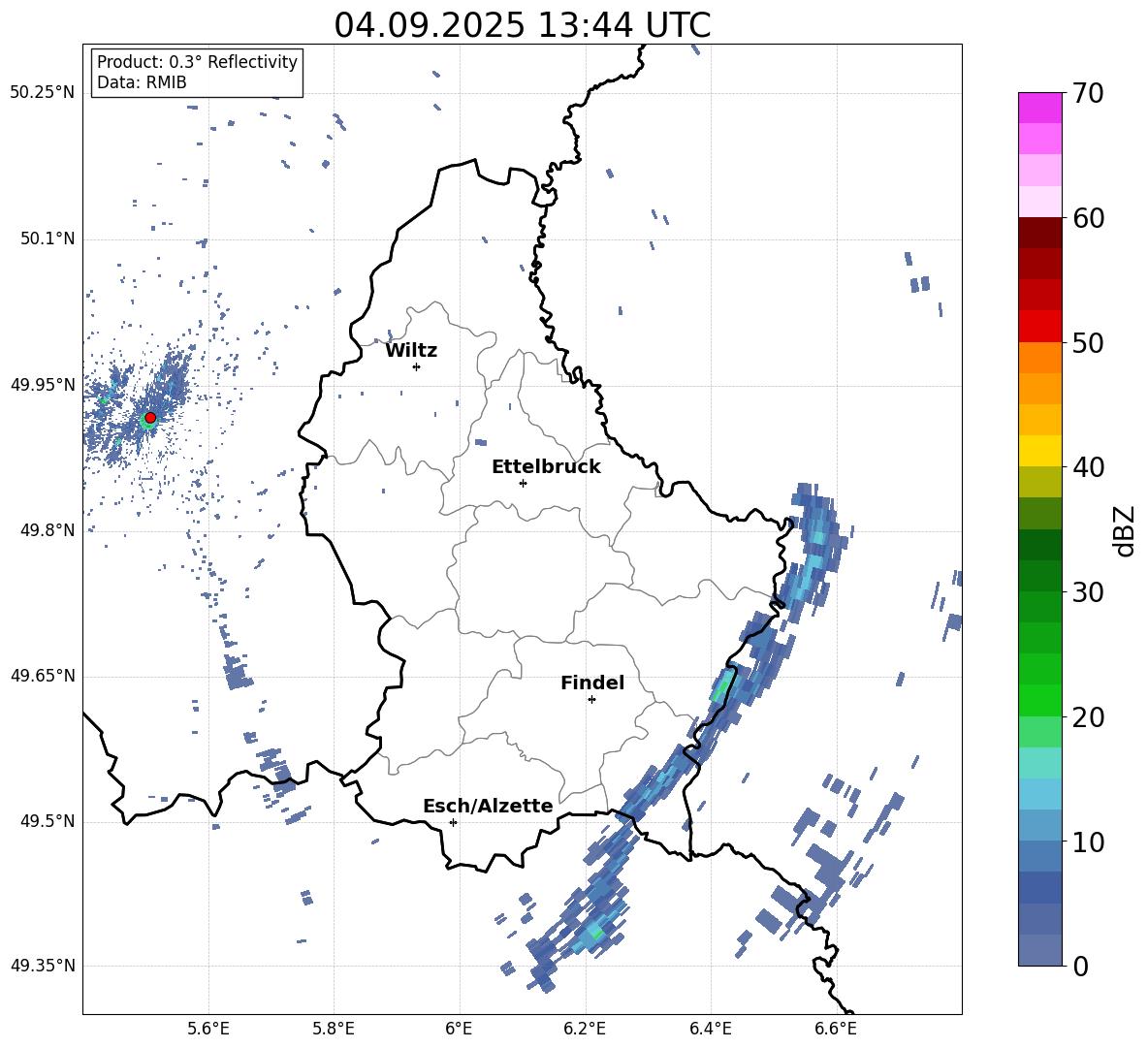Click the title text 04.09.2025 13:44 UTC

(x=522, y=25)
